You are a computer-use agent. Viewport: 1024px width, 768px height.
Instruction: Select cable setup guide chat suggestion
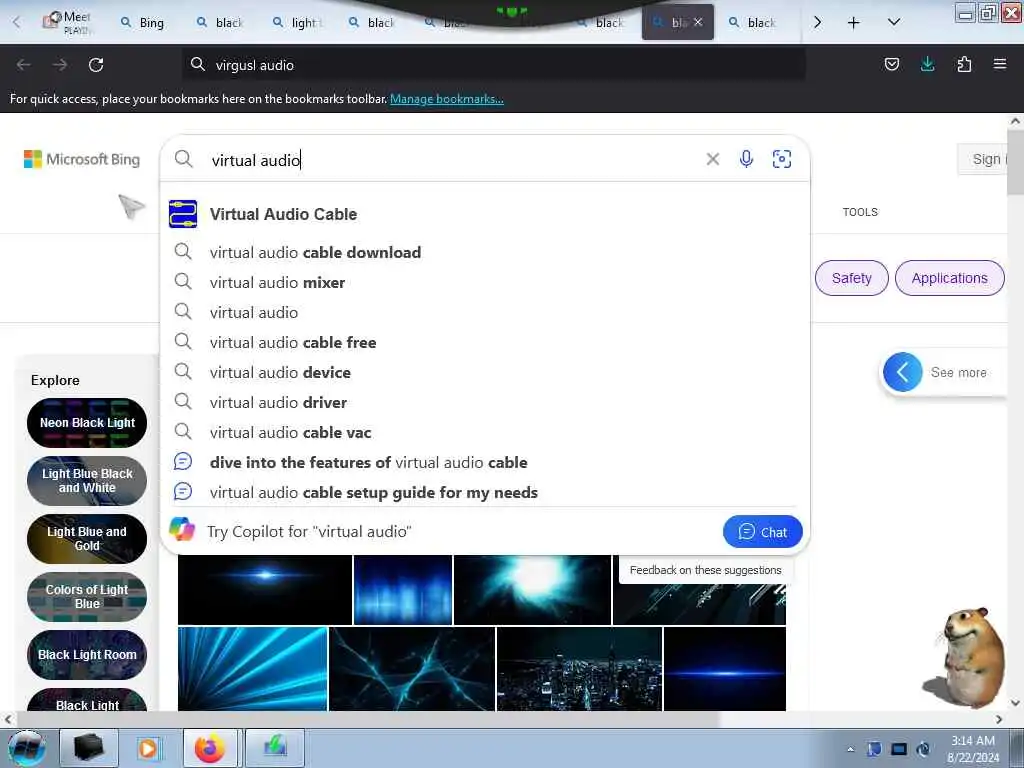pyautogui.click(x=485, y=492)
